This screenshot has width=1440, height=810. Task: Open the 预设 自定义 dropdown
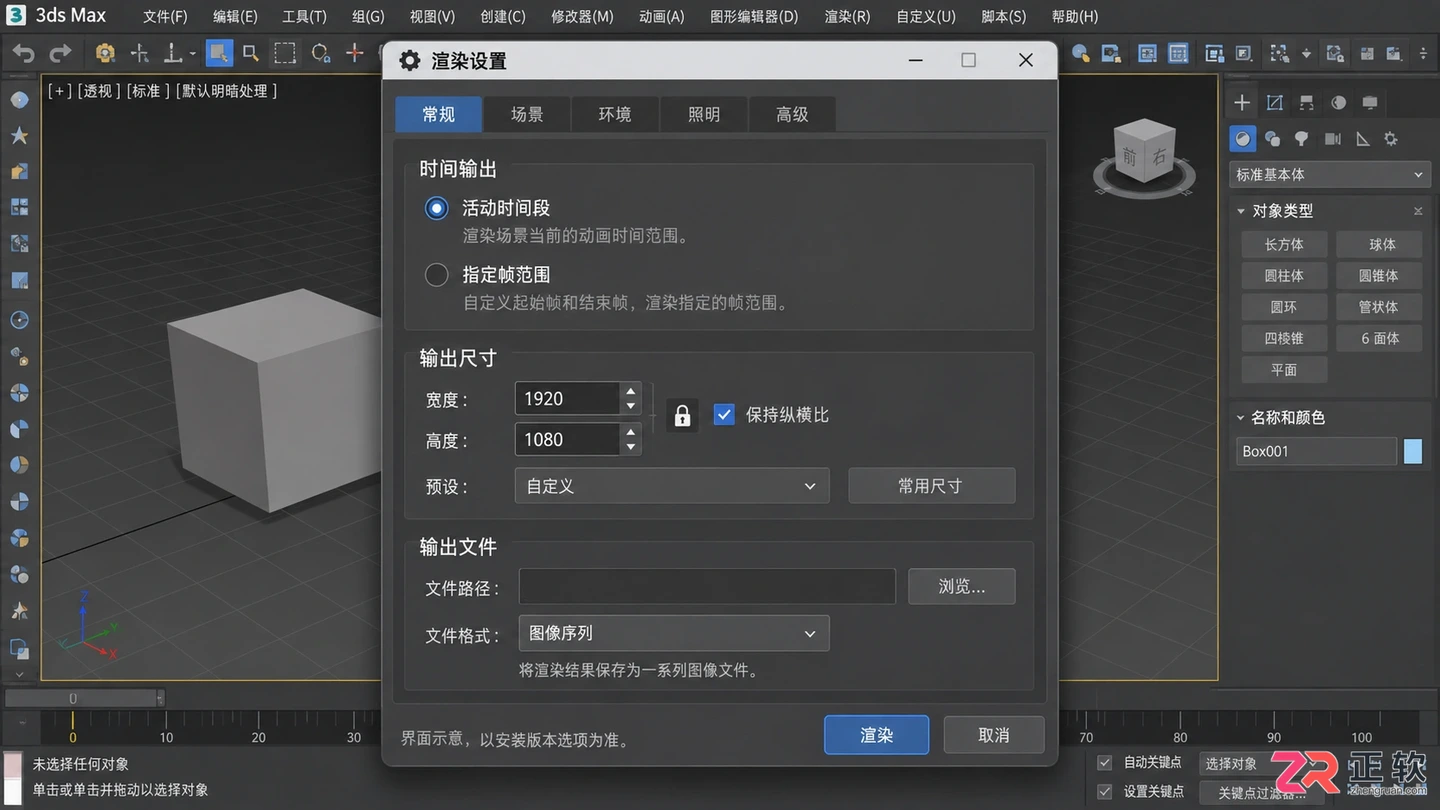(672, 486)
